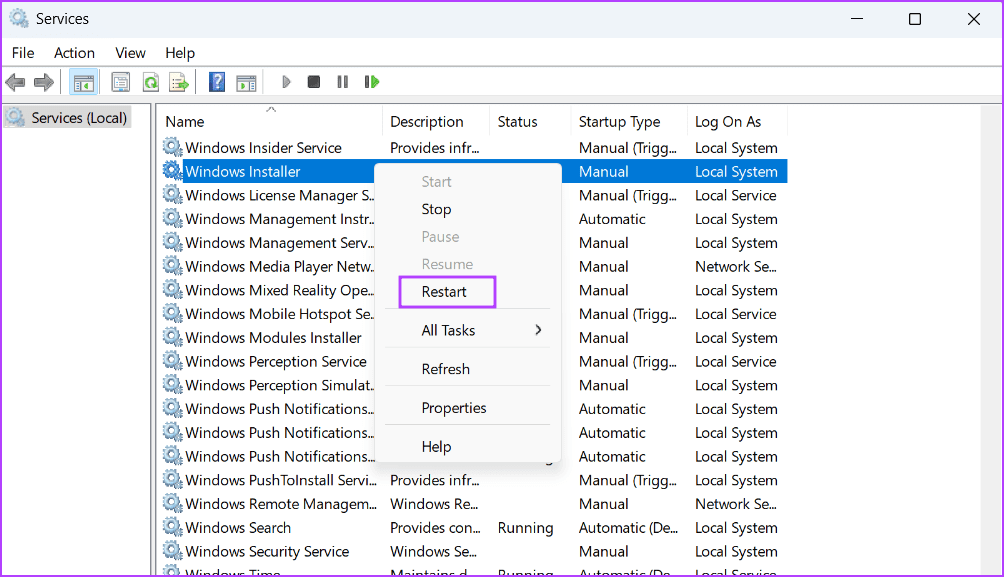The image size is (1004, 577).
Task: Click the gear icon beside Windows Installer
Action: click(172, 171)
